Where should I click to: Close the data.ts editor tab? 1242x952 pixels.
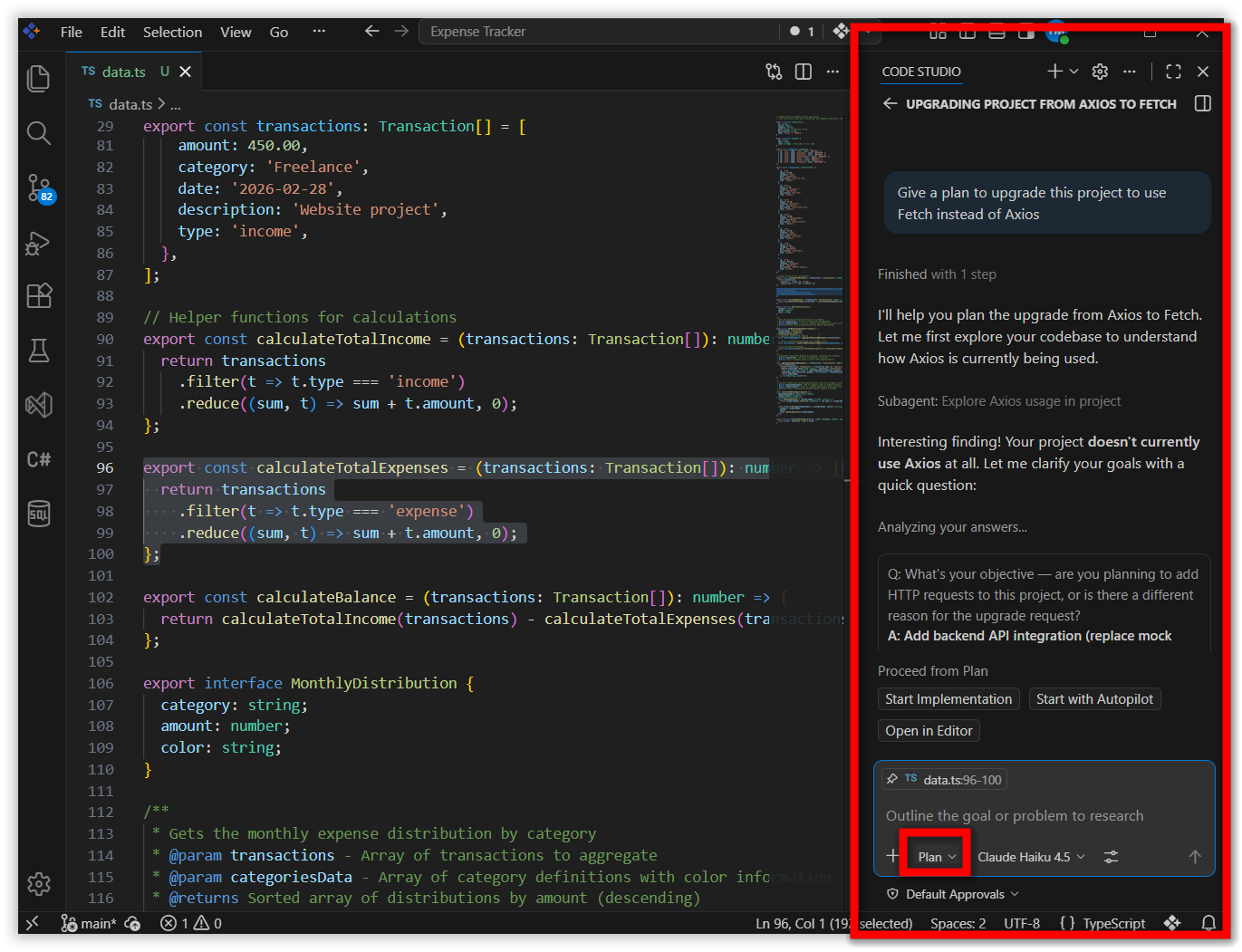click(x=185, y=72)
